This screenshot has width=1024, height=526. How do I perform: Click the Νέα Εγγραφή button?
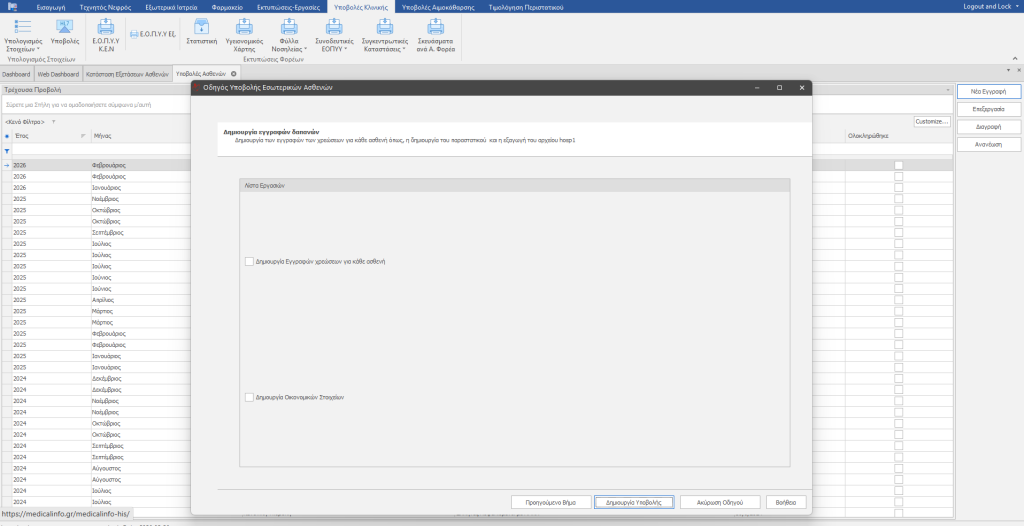click(988, 91)
